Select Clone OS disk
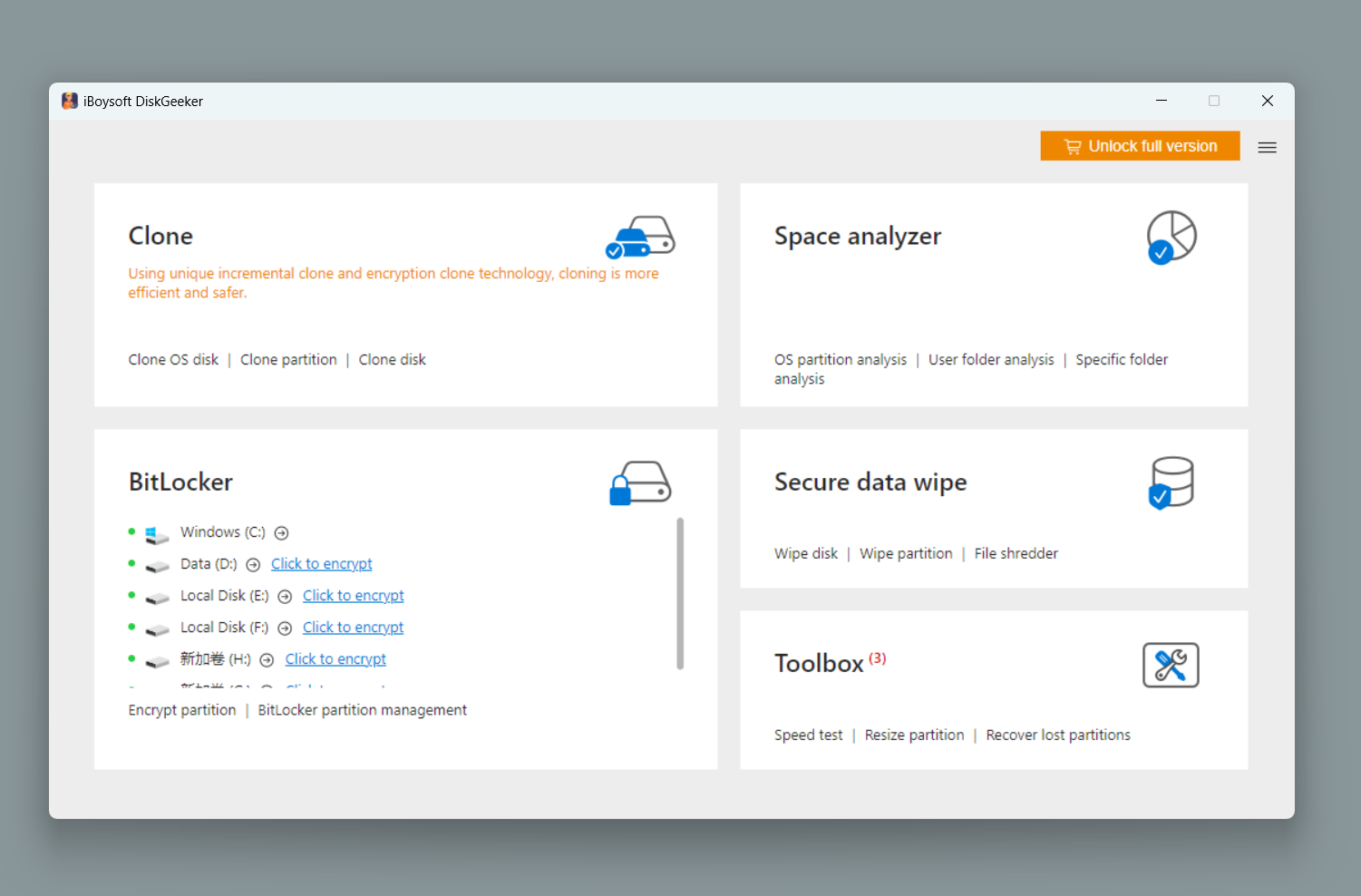This screenshot has height=896, width=1361. (173, 360)
